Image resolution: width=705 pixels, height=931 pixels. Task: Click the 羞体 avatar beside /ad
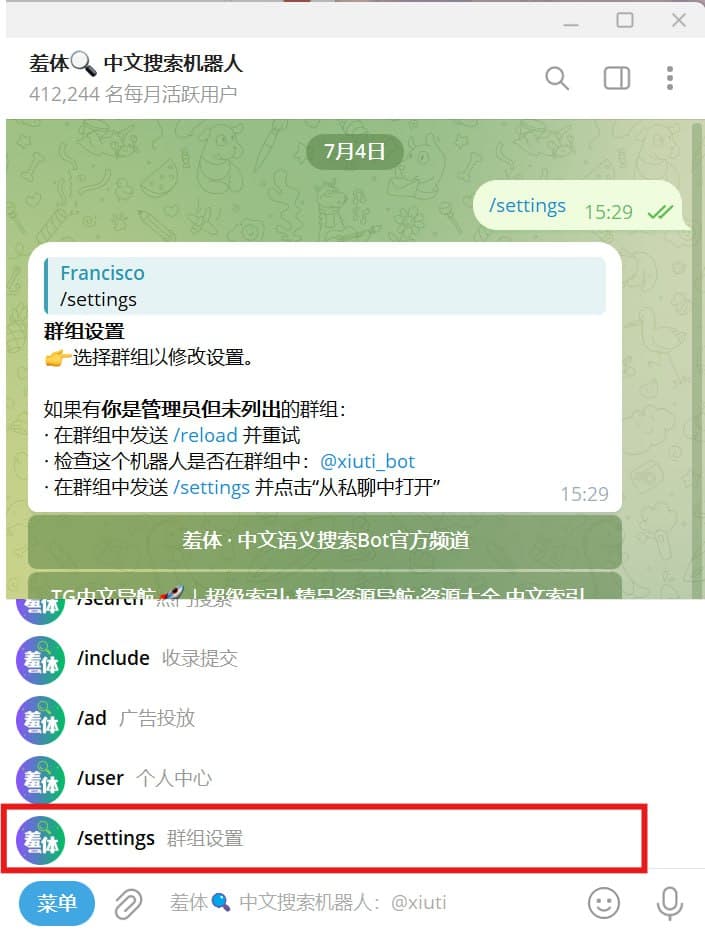(x=40, y=720)
